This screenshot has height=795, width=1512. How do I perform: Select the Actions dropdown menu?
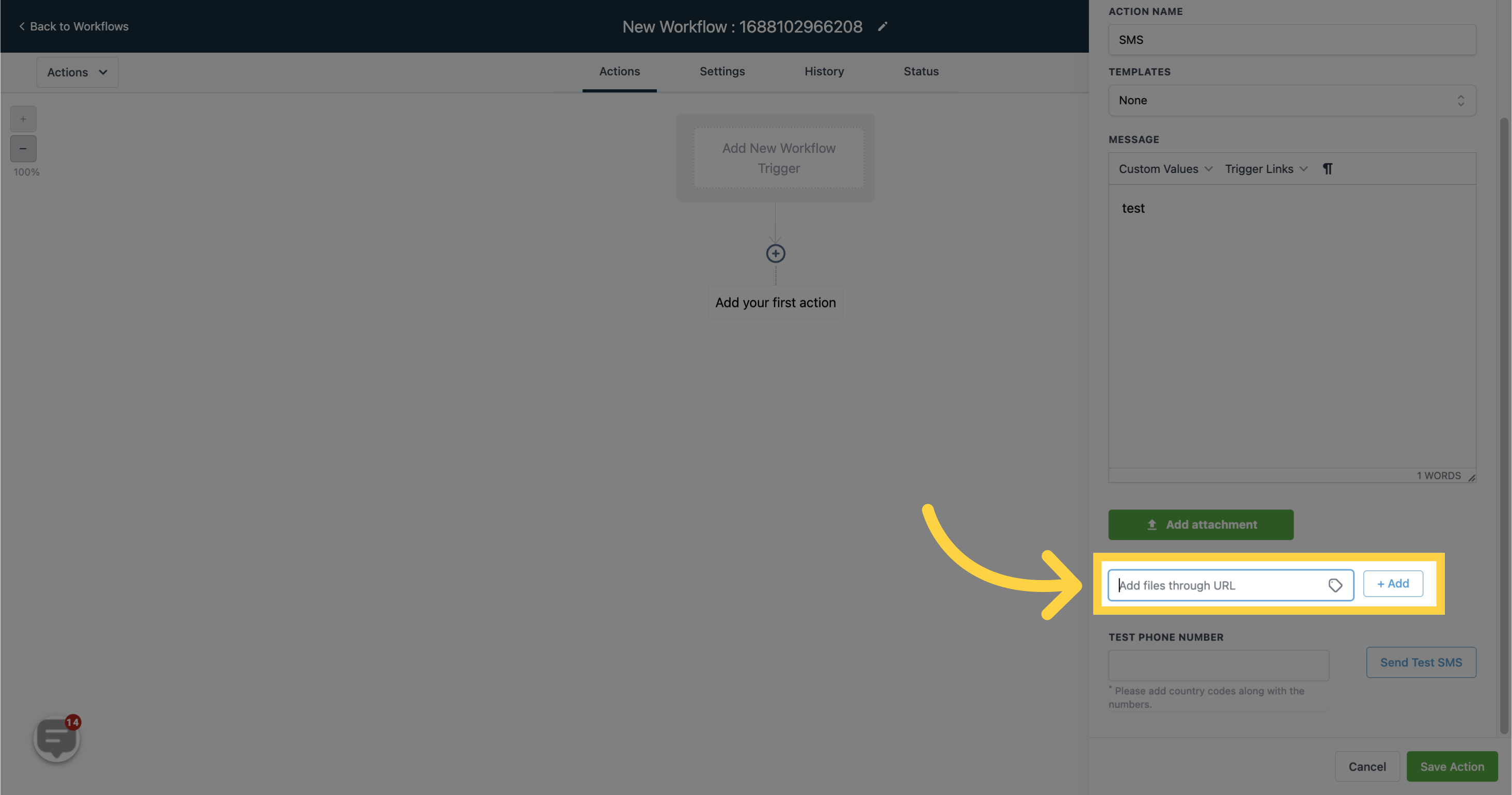coord(77,71)
